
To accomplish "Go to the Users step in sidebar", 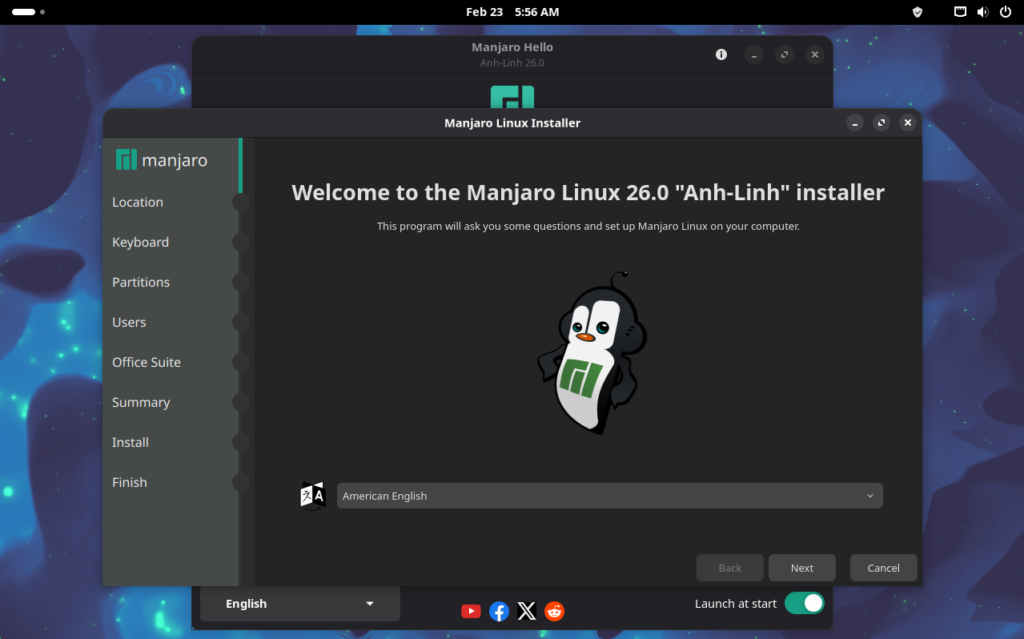I will 129,322.
